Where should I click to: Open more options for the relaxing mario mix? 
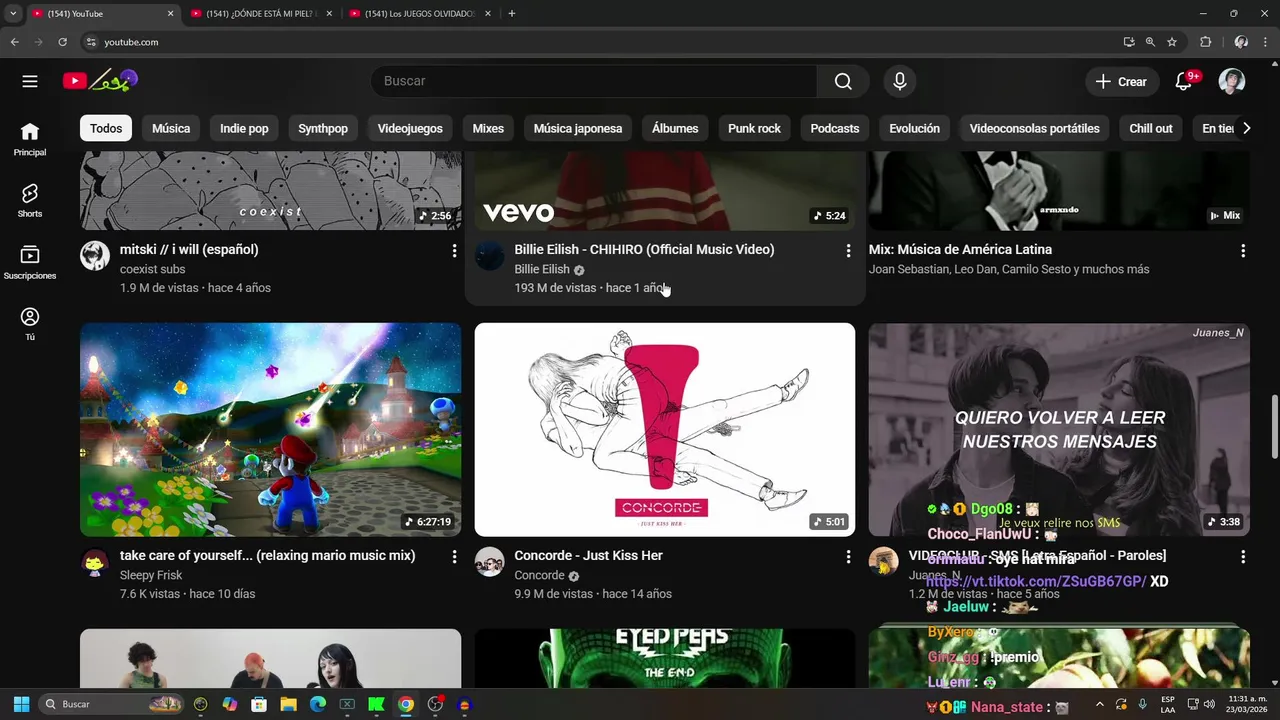tap(454, 557)
